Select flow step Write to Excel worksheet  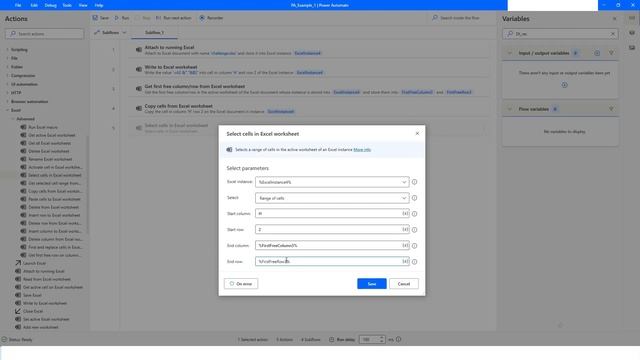[x=308, y=69]
